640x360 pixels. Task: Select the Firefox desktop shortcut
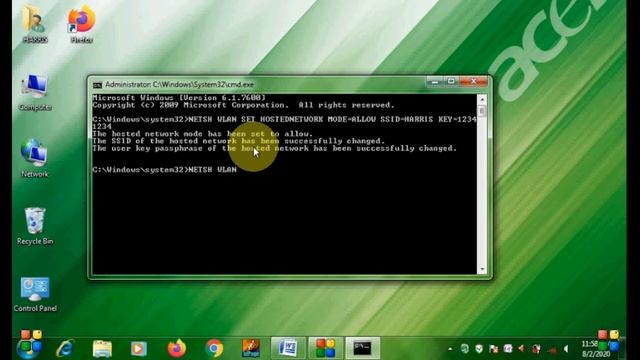click(81, 23)
